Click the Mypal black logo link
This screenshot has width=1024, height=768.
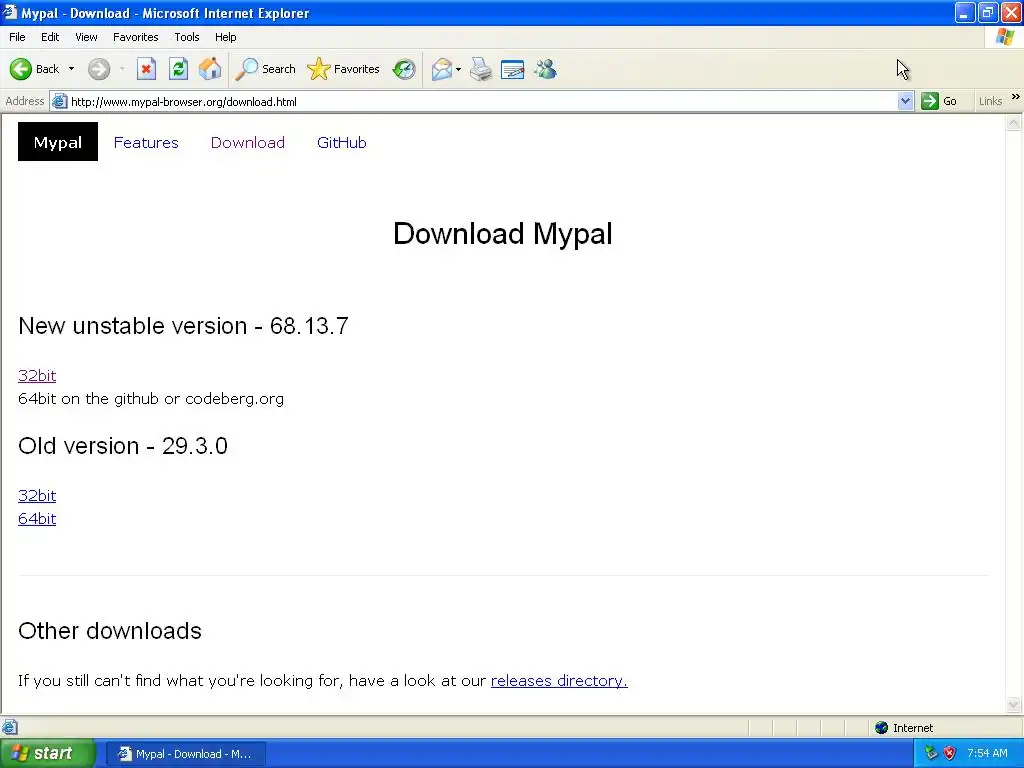click(x=57, y=142)
